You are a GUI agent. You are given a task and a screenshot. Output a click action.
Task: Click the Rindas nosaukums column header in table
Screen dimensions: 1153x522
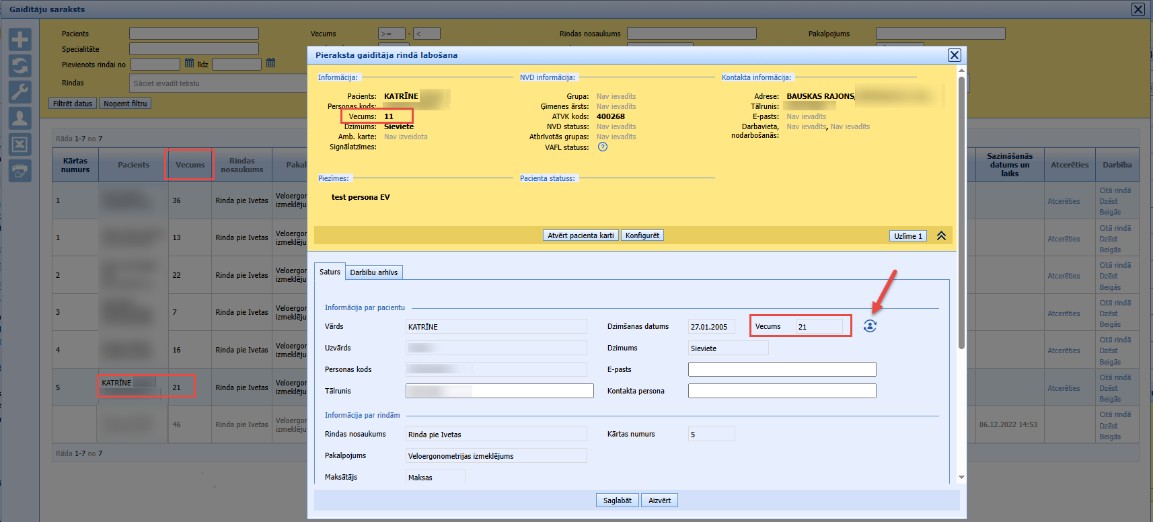(242, 165)
